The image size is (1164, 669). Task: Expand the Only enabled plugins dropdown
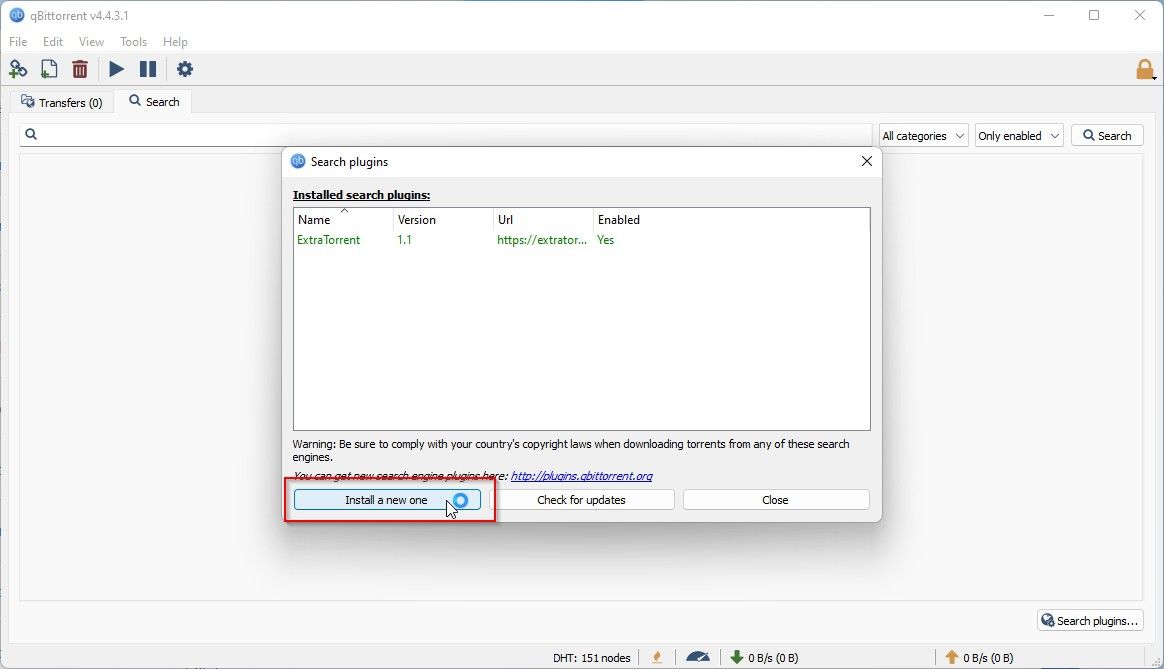1018,136
